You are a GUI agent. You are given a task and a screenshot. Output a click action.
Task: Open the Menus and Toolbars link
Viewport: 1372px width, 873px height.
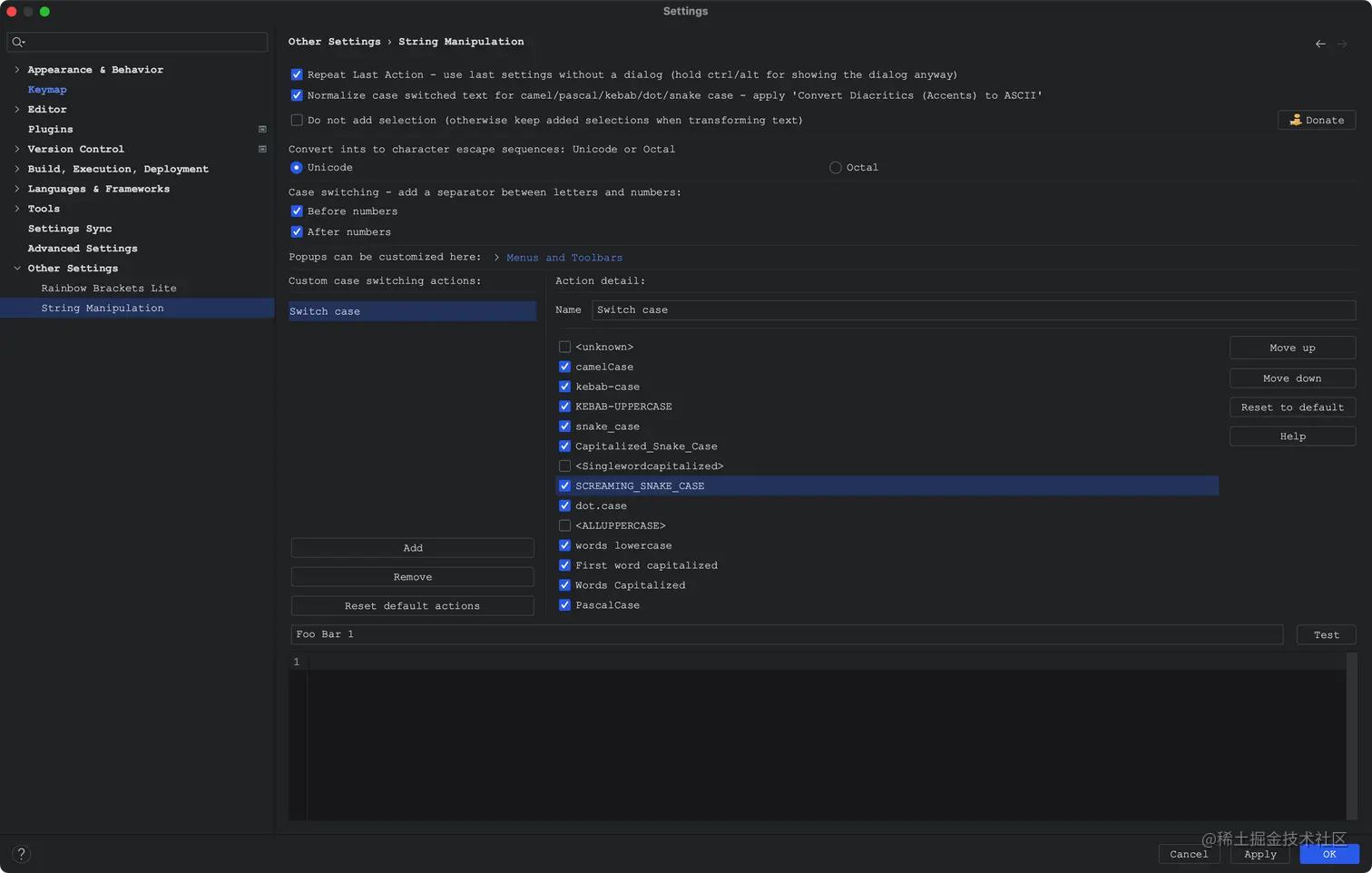tap(564, 258)
